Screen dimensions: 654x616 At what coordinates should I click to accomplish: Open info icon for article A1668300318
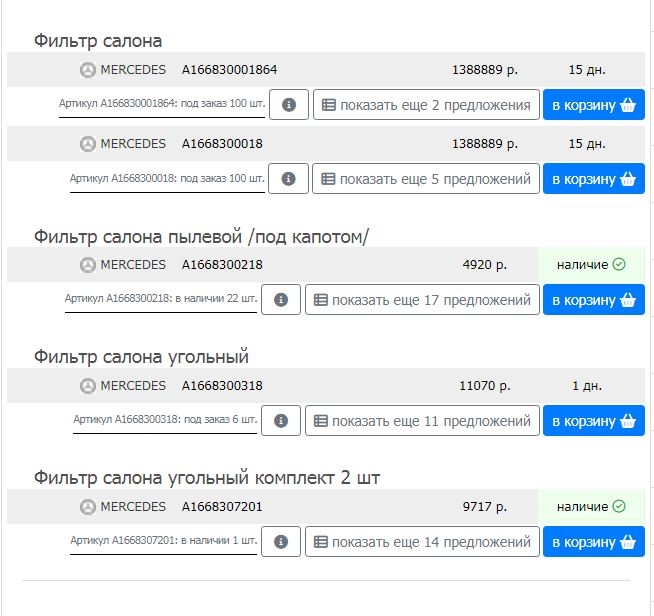[x=281, y=420]
